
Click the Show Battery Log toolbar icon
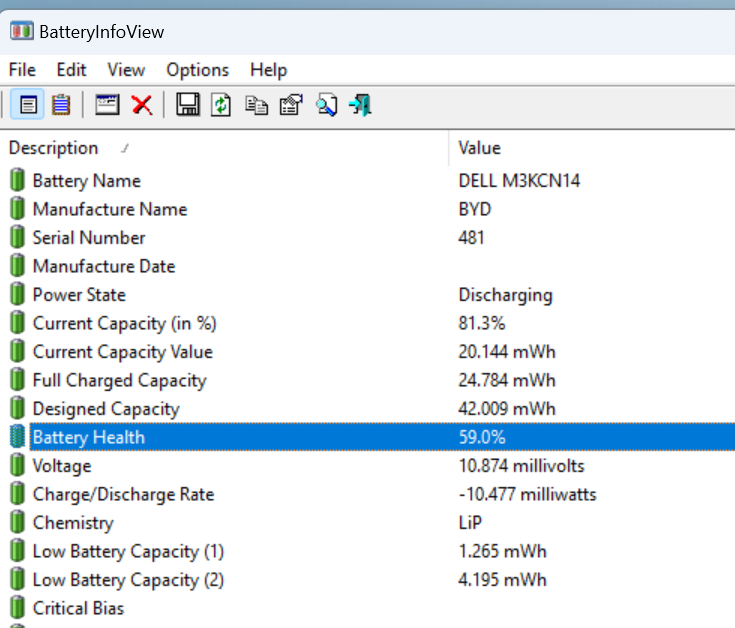pos(61,104)
